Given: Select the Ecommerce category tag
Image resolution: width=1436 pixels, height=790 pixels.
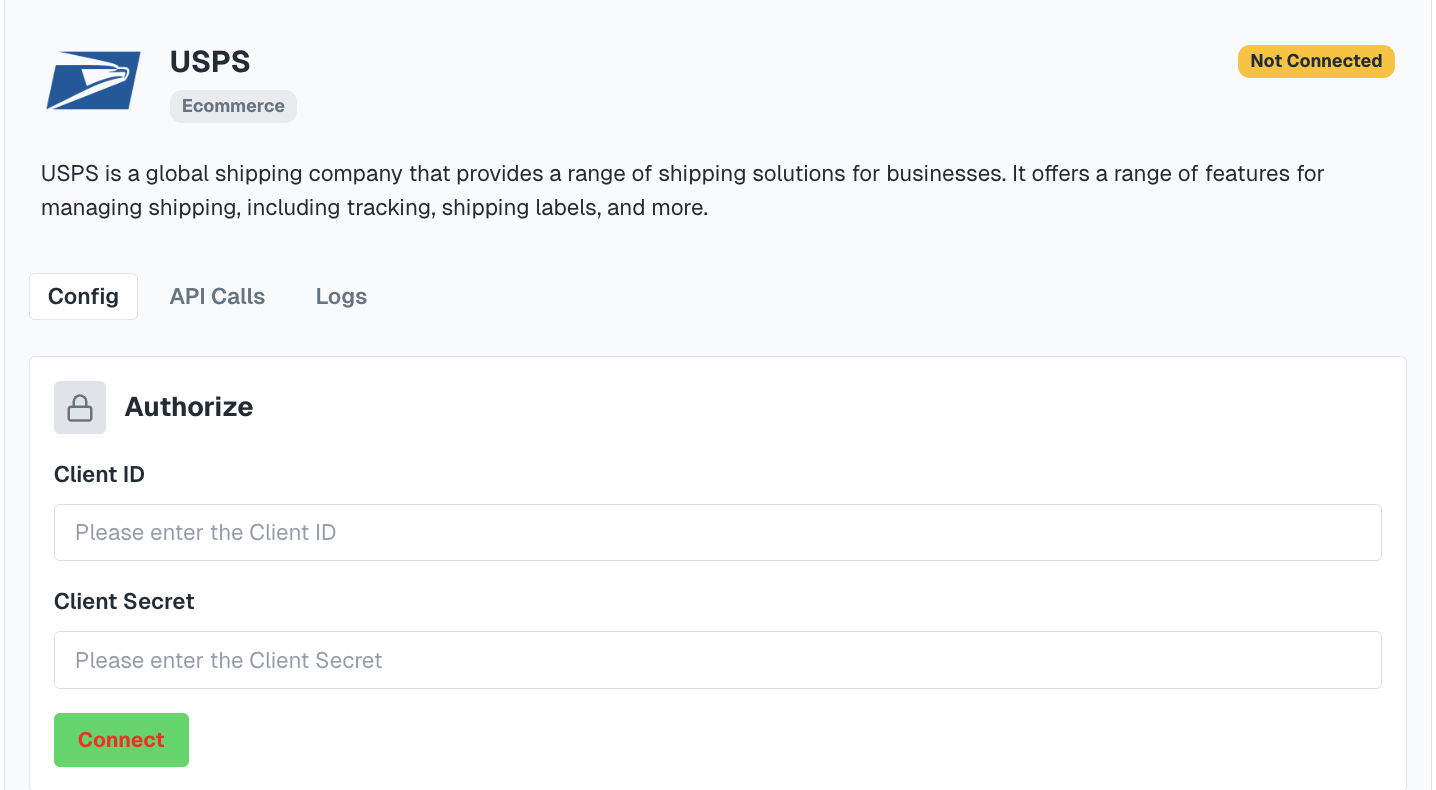Looking at the screenshot, I should click(233, 106).
